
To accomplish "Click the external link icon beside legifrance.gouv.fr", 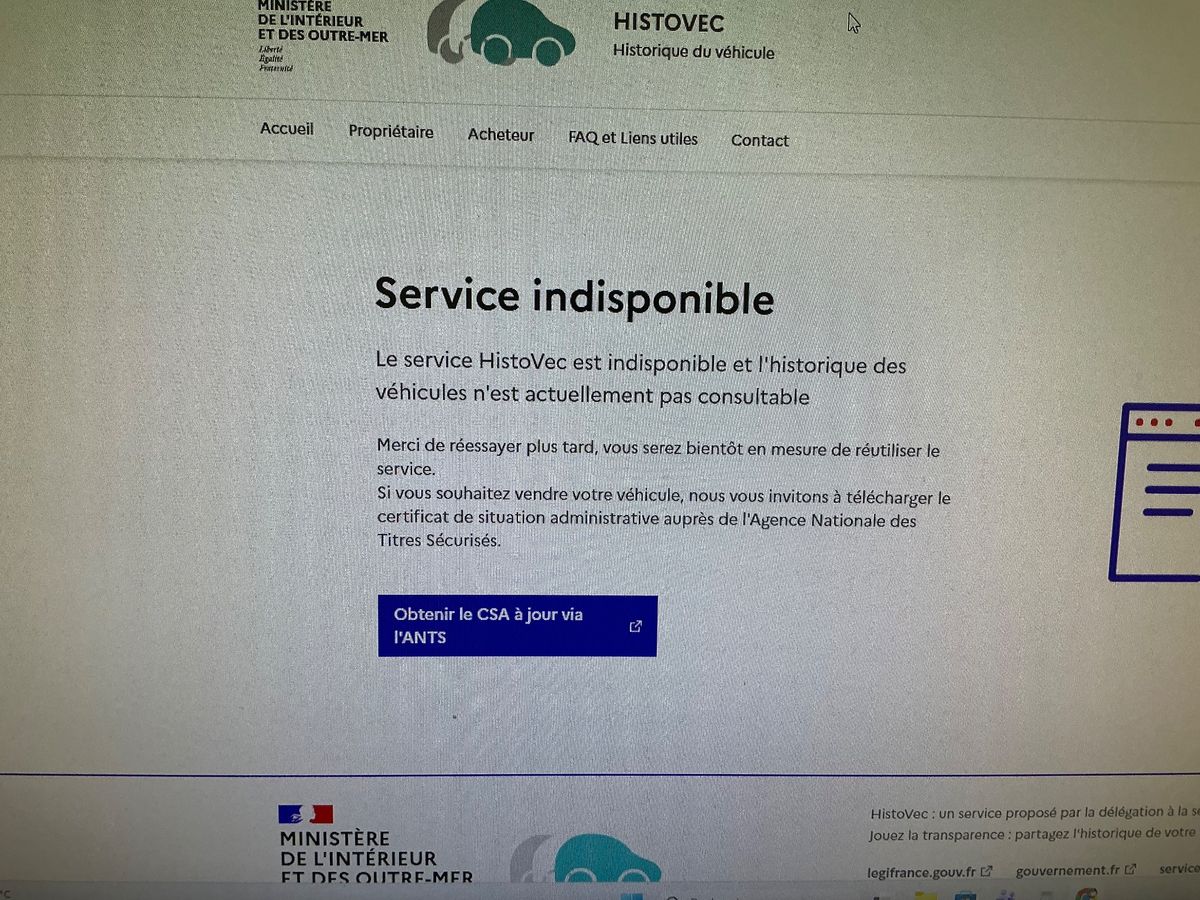I will tap(986, 872).
